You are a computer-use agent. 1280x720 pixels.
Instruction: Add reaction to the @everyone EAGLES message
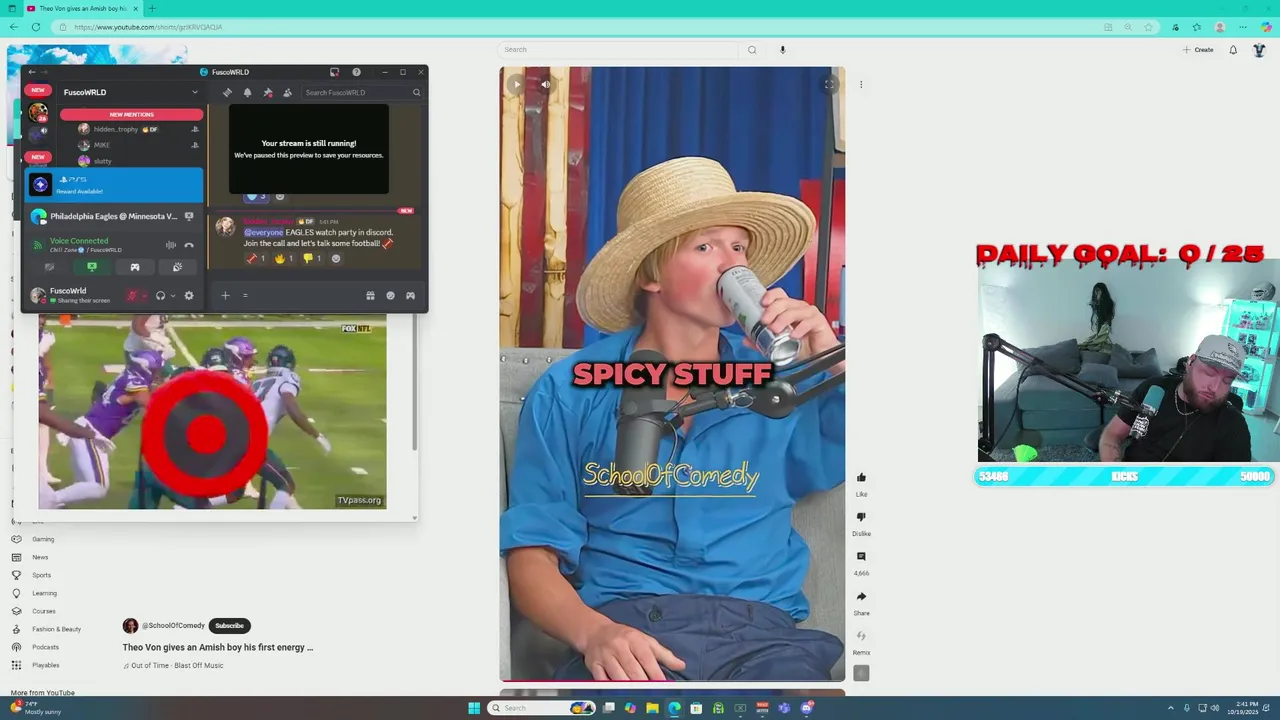[x=336, y=258]
